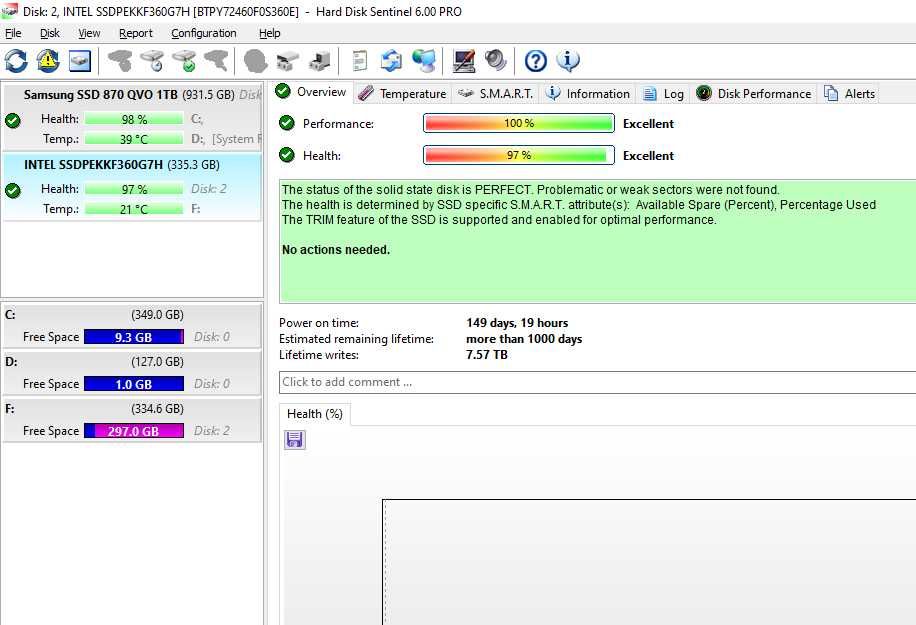
Task: Click the 'No actions needed.' text
Action: [x=336, y=249]
